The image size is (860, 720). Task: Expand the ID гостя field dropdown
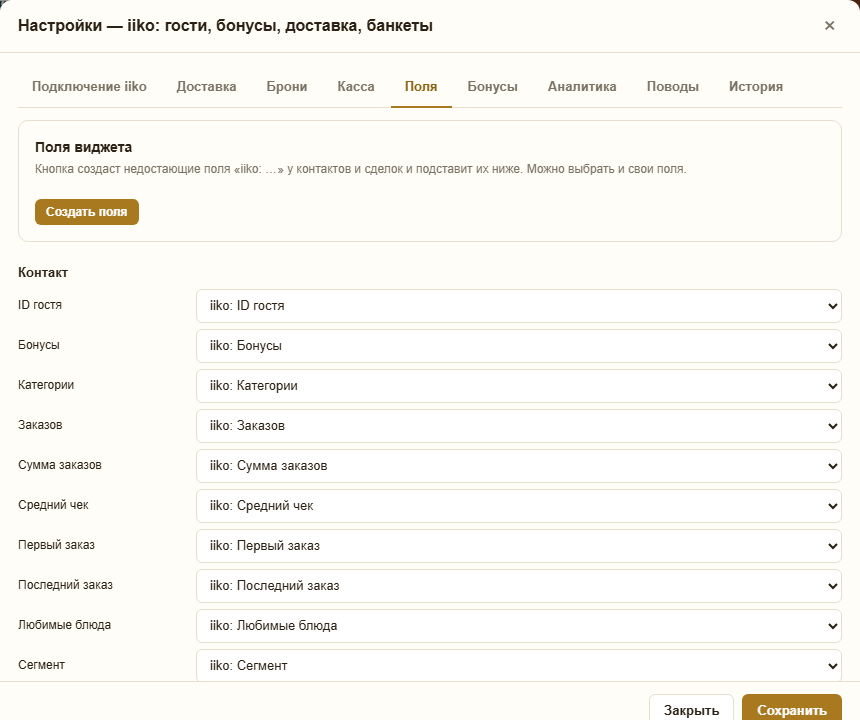pos(518,306)
